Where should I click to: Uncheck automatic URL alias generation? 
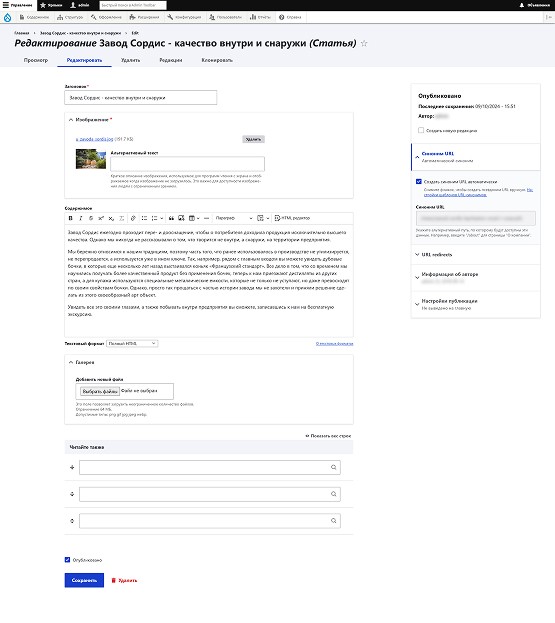(419, 182)
